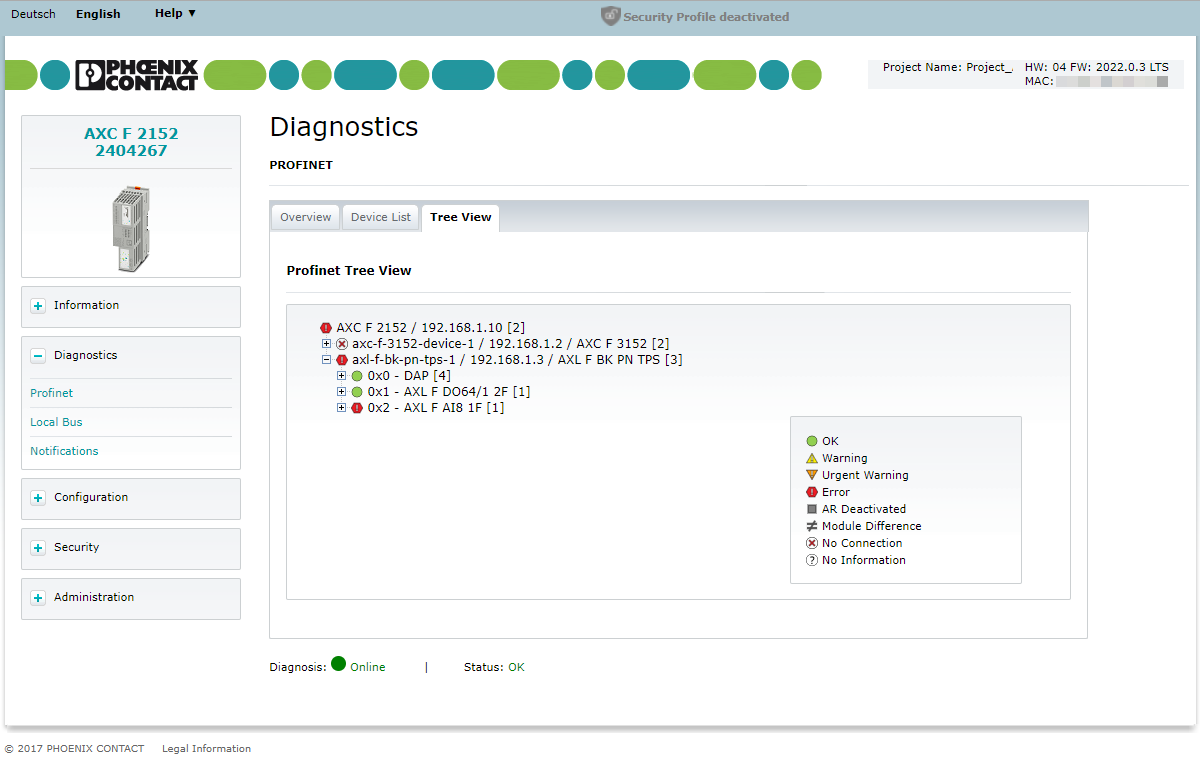1200x760 pixels.
Task: Open the Local Bus diagnostics link
Action: [x=56, y=422]
